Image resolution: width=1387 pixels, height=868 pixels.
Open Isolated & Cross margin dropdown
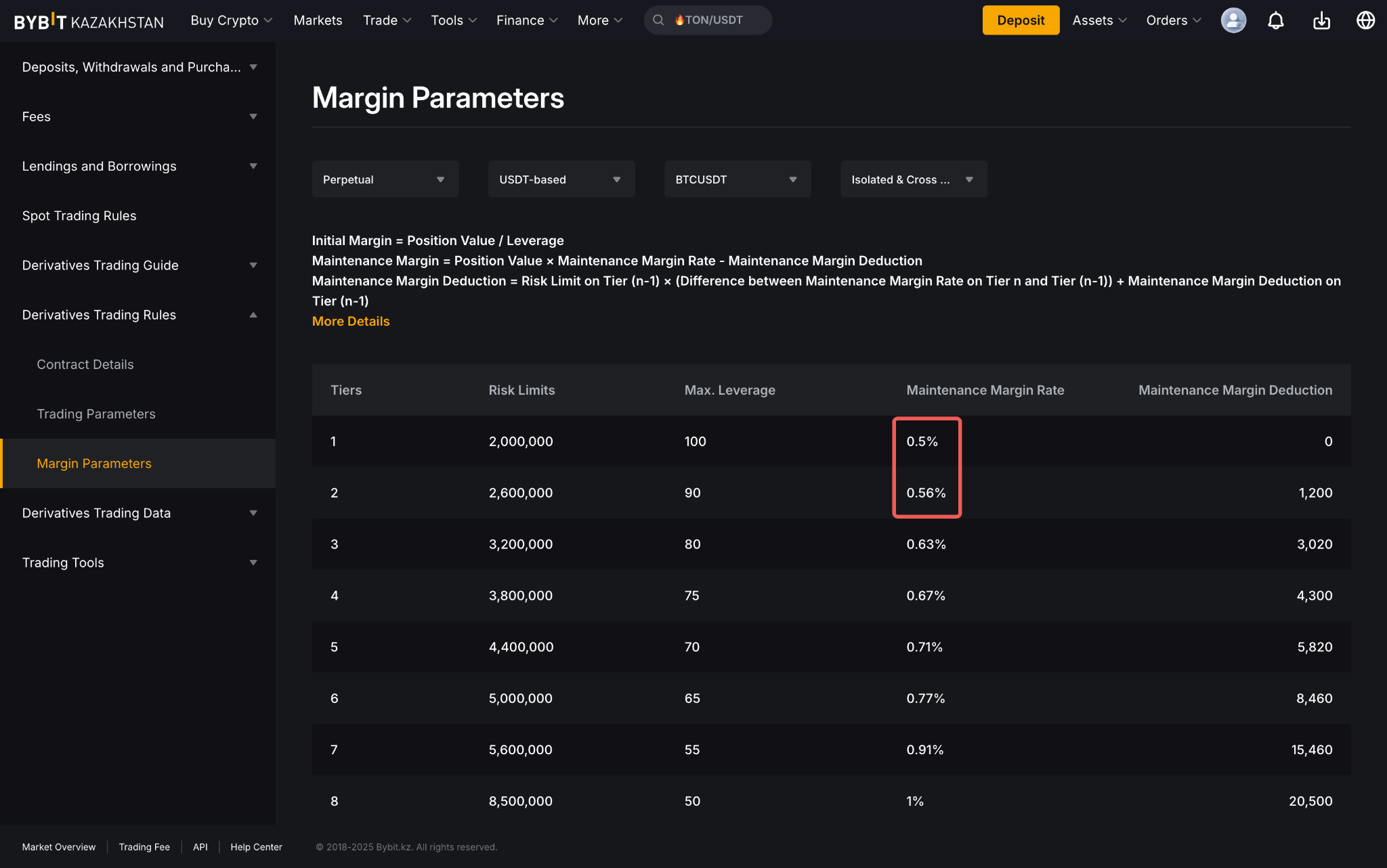(913, 179)
